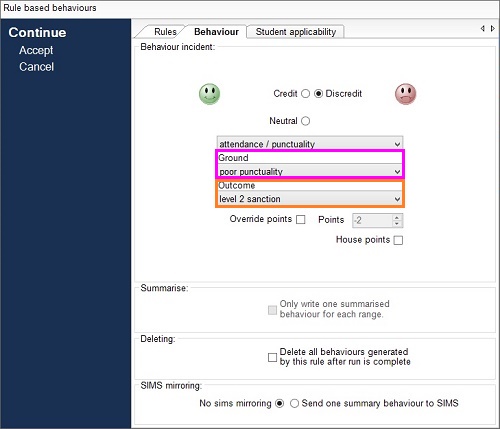Switch to the Rules tab

(x=165, y=32)
